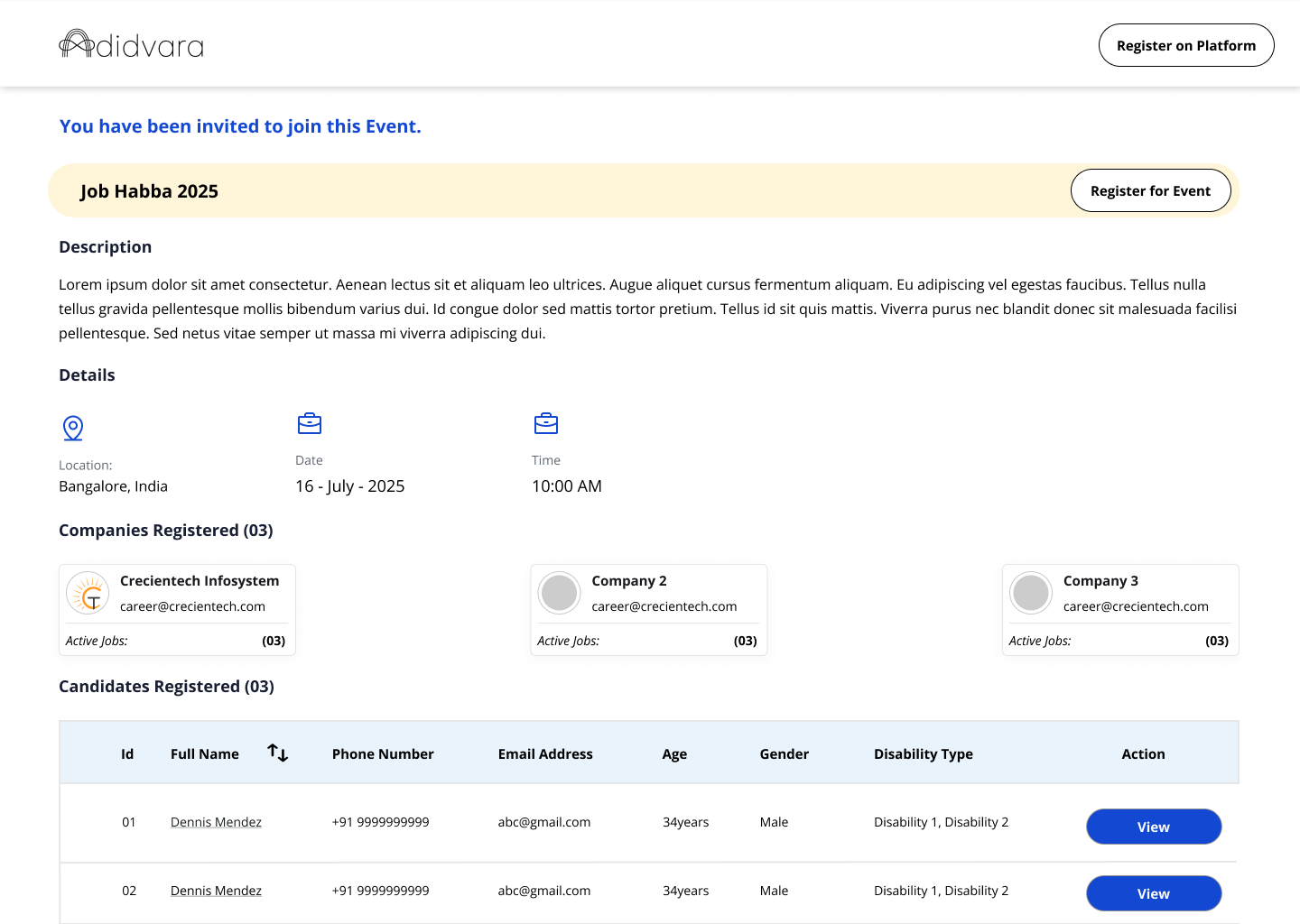Click the Id cell 02
1300x924 pixels.
(129, 891)
